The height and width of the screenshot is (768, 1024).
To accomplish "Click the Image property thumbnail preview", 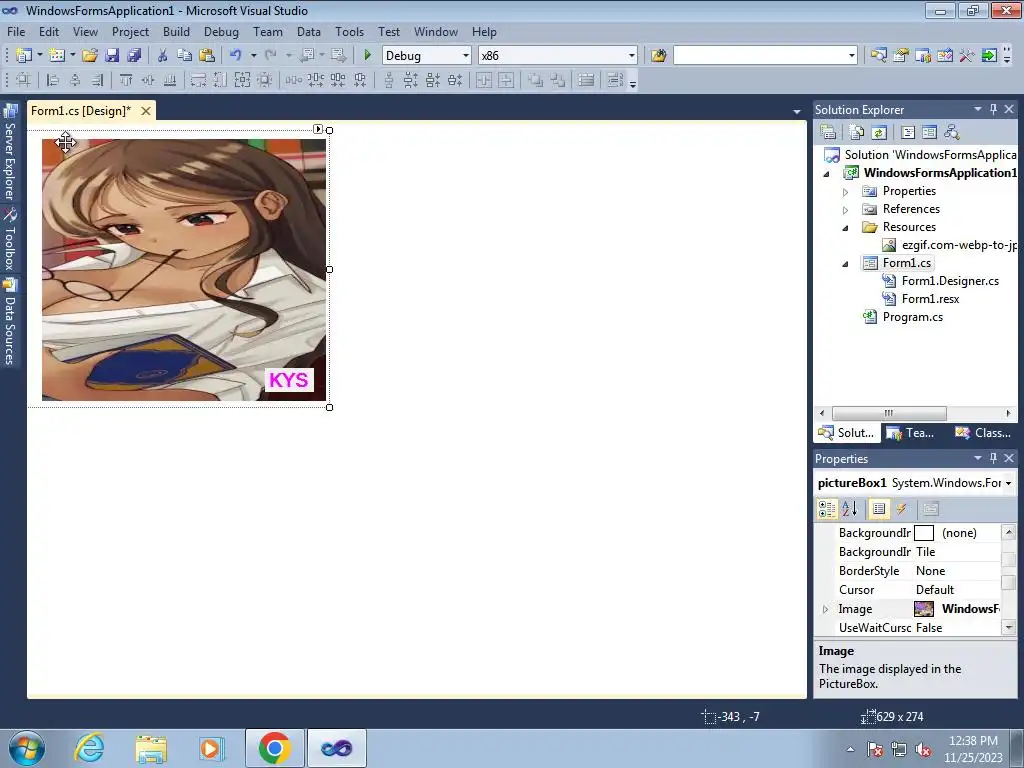I will 924,609.
